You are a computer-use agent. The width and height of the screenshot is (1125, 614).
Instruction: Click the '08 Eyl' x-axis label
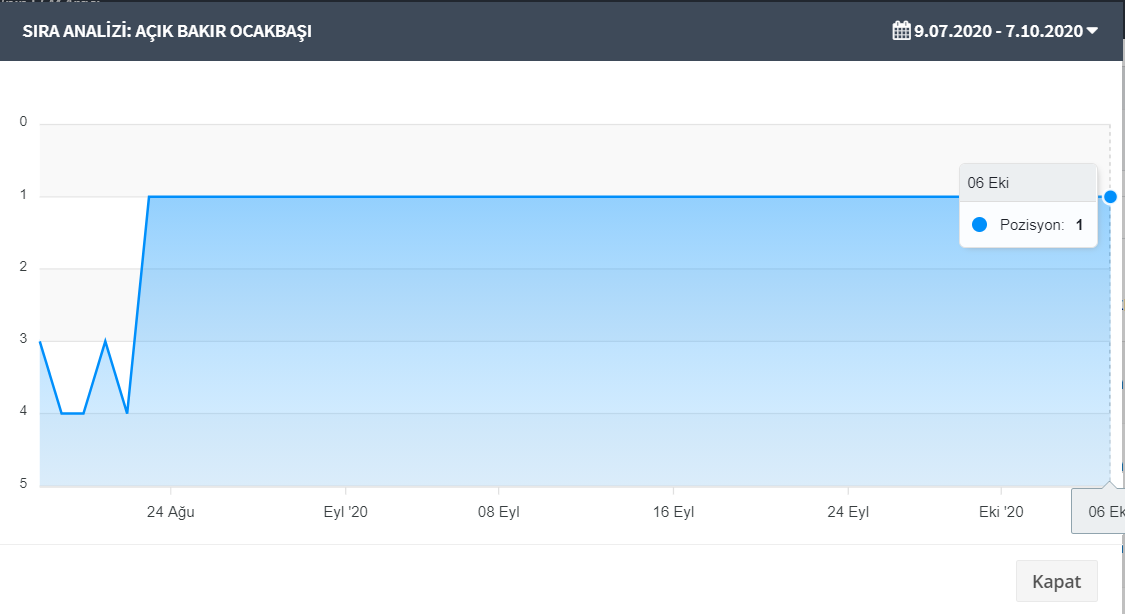(499, 511)
